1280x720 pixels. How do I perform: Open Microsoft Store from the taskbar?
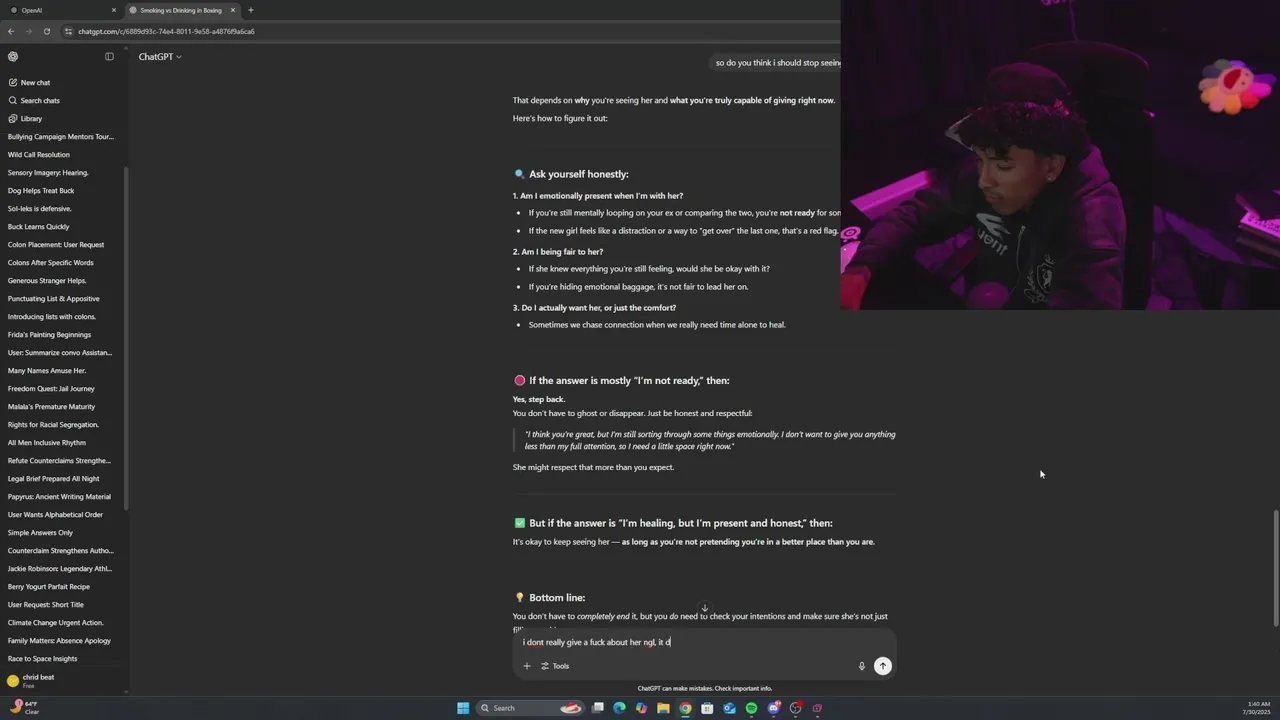707,708
